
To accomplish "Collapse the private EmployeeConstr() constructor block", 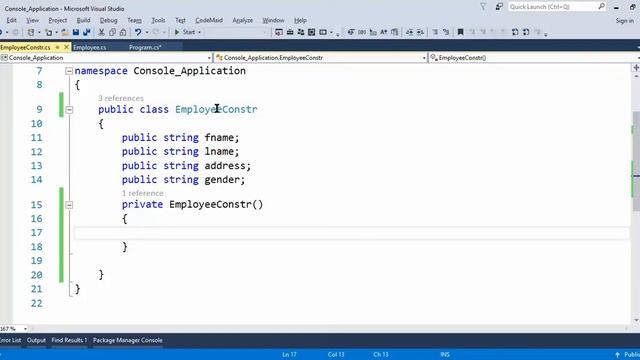I will coord(69,205).
